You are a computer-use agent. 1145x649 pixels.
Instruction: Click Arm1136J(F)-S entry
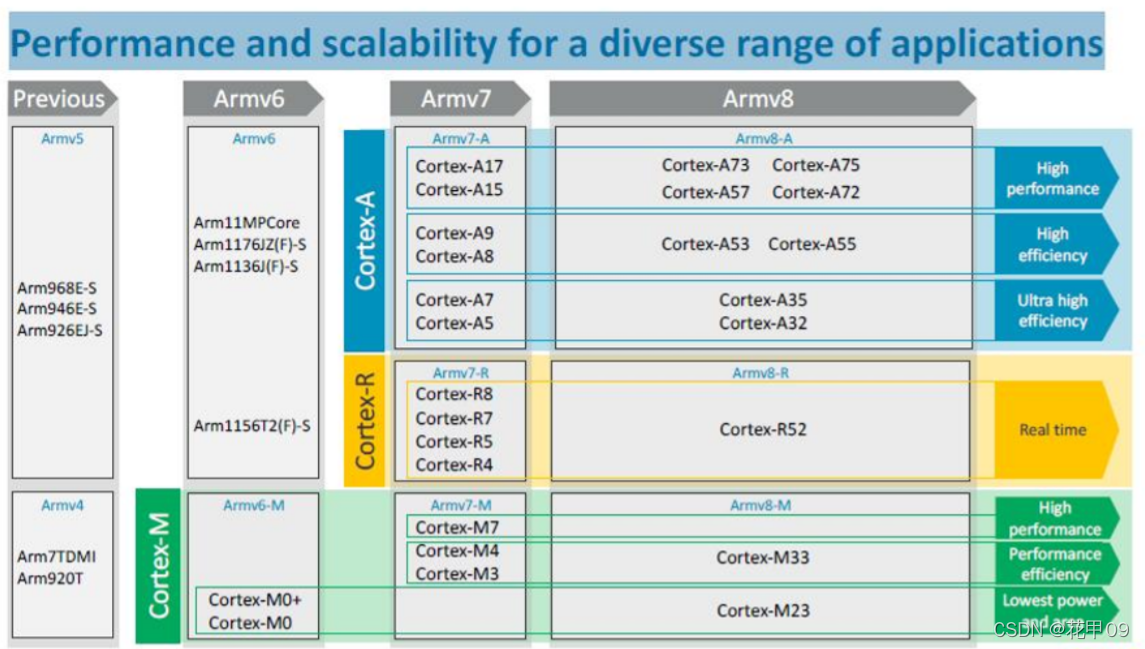point(246,266)
